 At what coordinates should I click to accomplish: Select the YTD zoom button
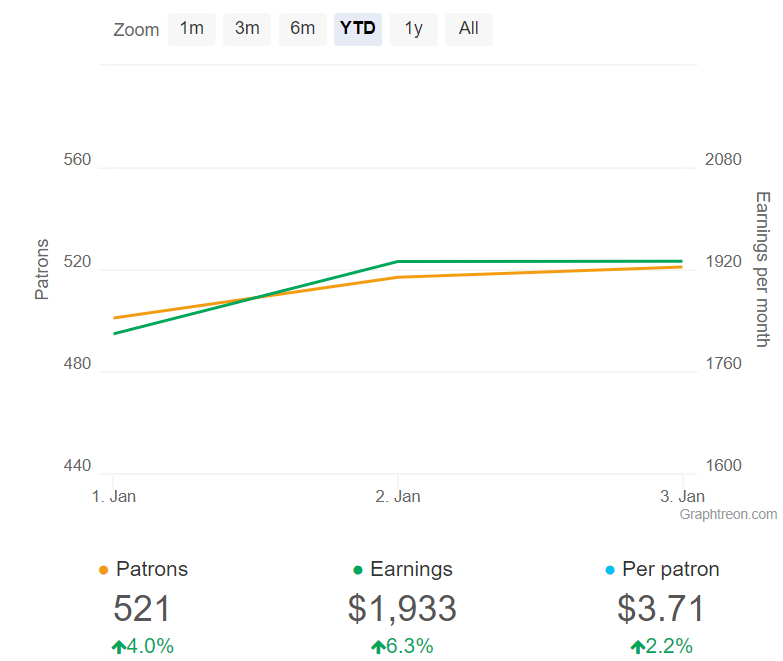pos(358,29)
